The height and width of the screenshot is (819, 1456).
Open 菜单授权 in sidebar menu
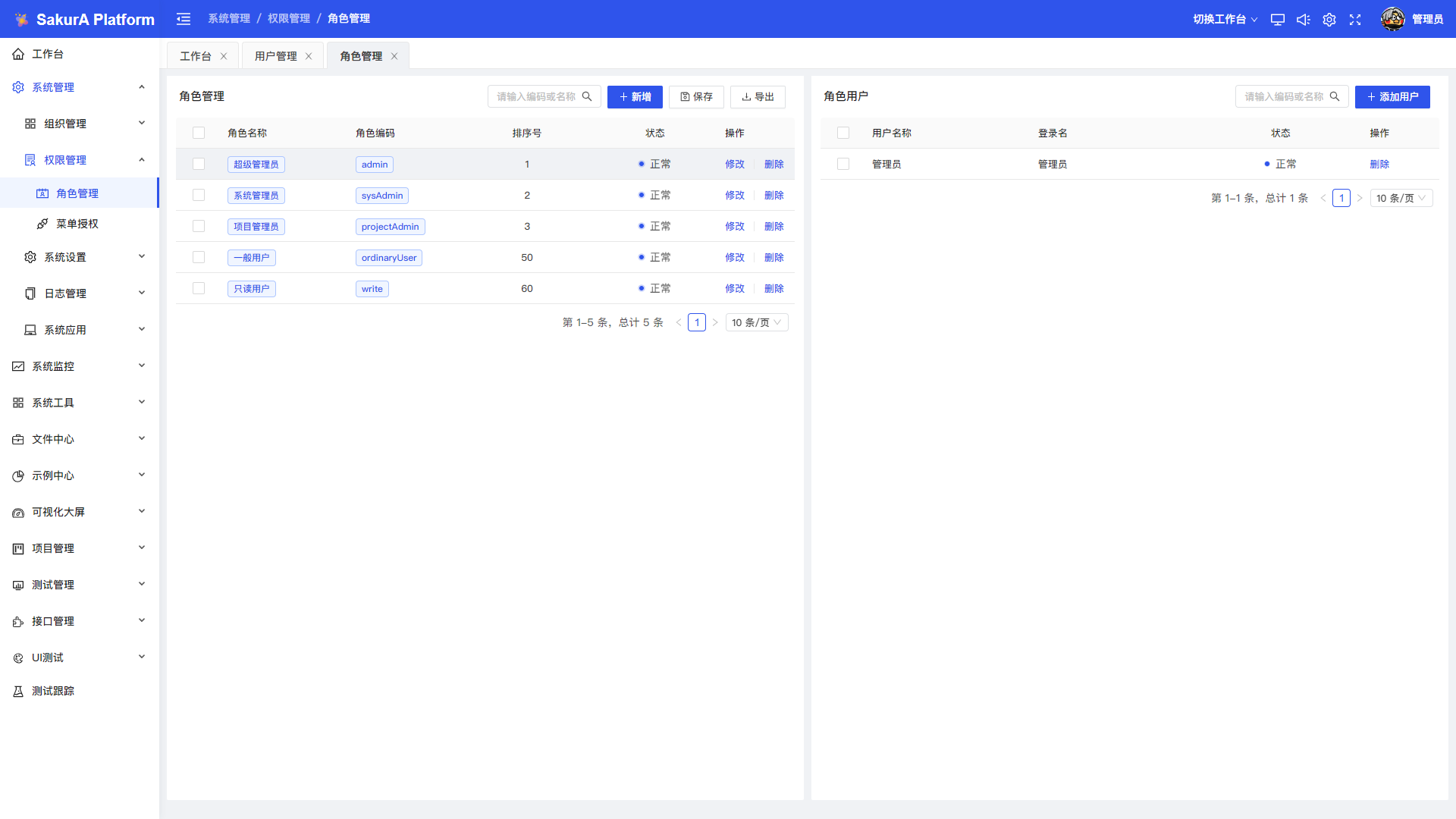(x=77, y=224)
